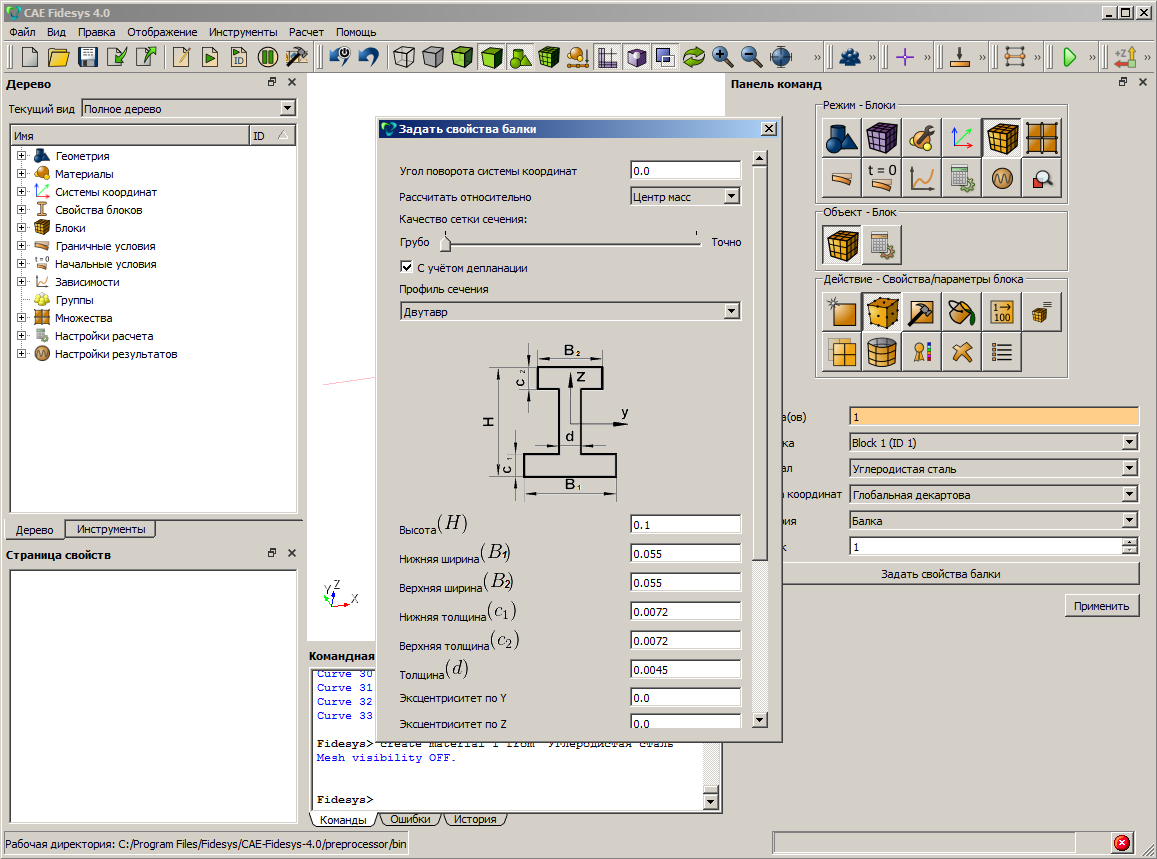Click the ID column header in tree

pyautogui.click(x=272, y=135)
